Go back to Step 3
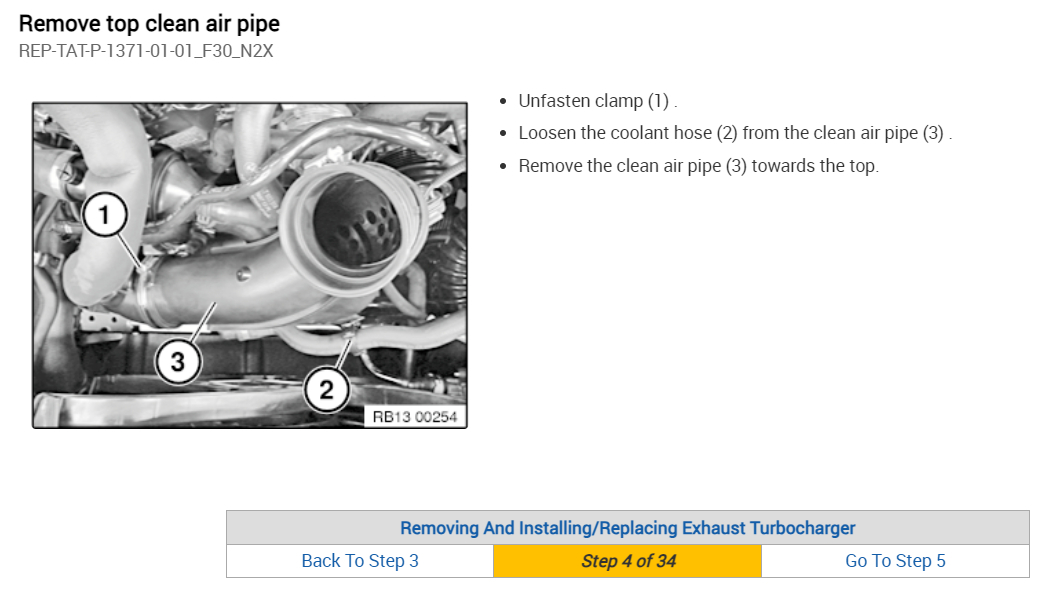The height and width of the screenshot is (602, 1049). coord(360,561)
